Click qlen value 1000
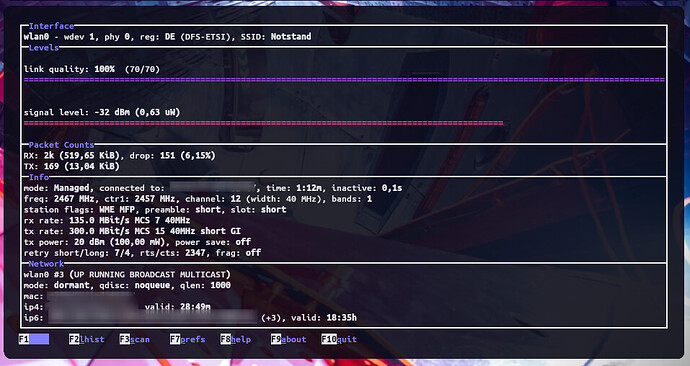690x366 pixels. coord(220,285)
